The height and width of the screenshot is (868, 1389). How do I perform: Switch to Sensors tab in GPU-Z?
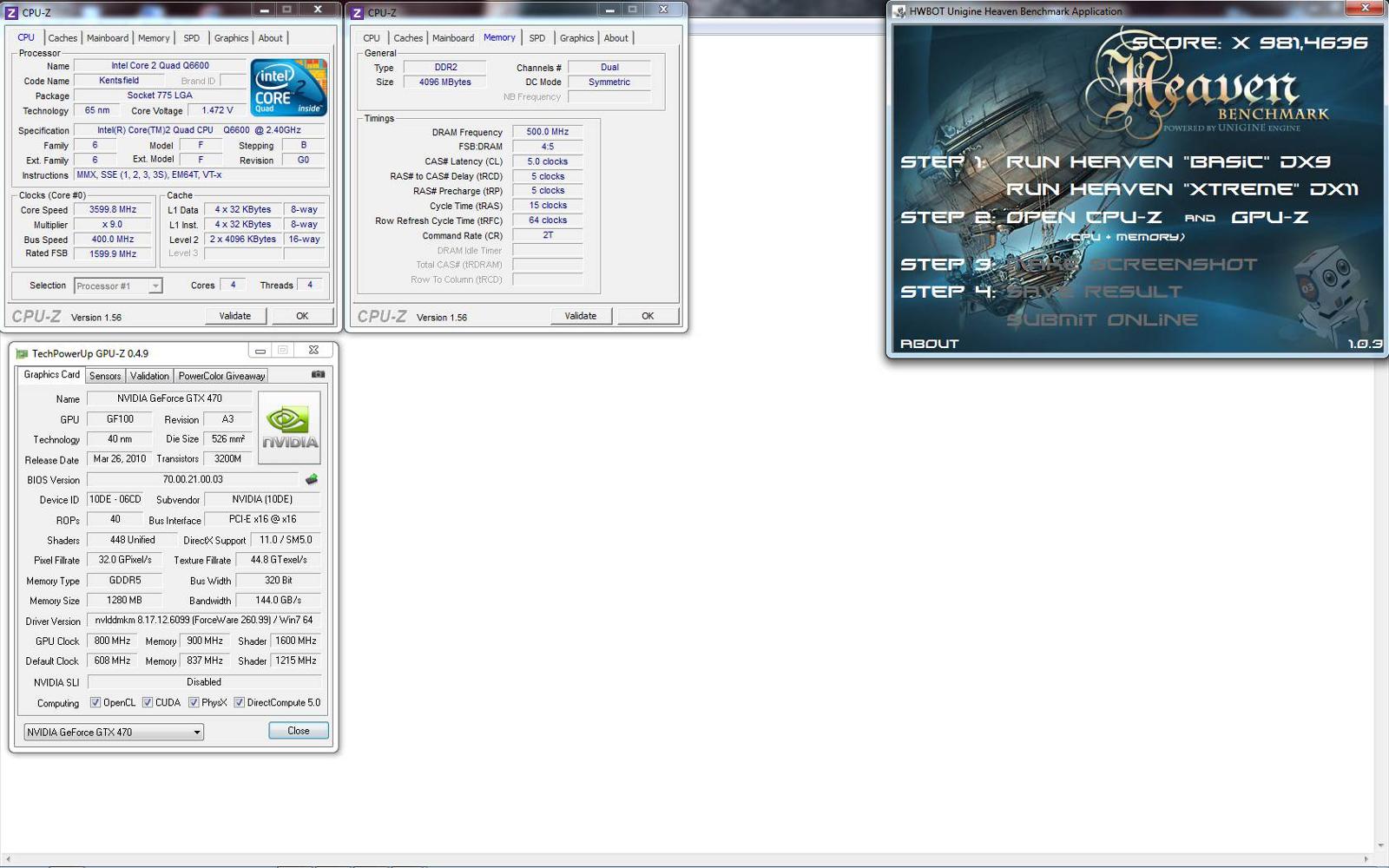(x=105, y=376)
